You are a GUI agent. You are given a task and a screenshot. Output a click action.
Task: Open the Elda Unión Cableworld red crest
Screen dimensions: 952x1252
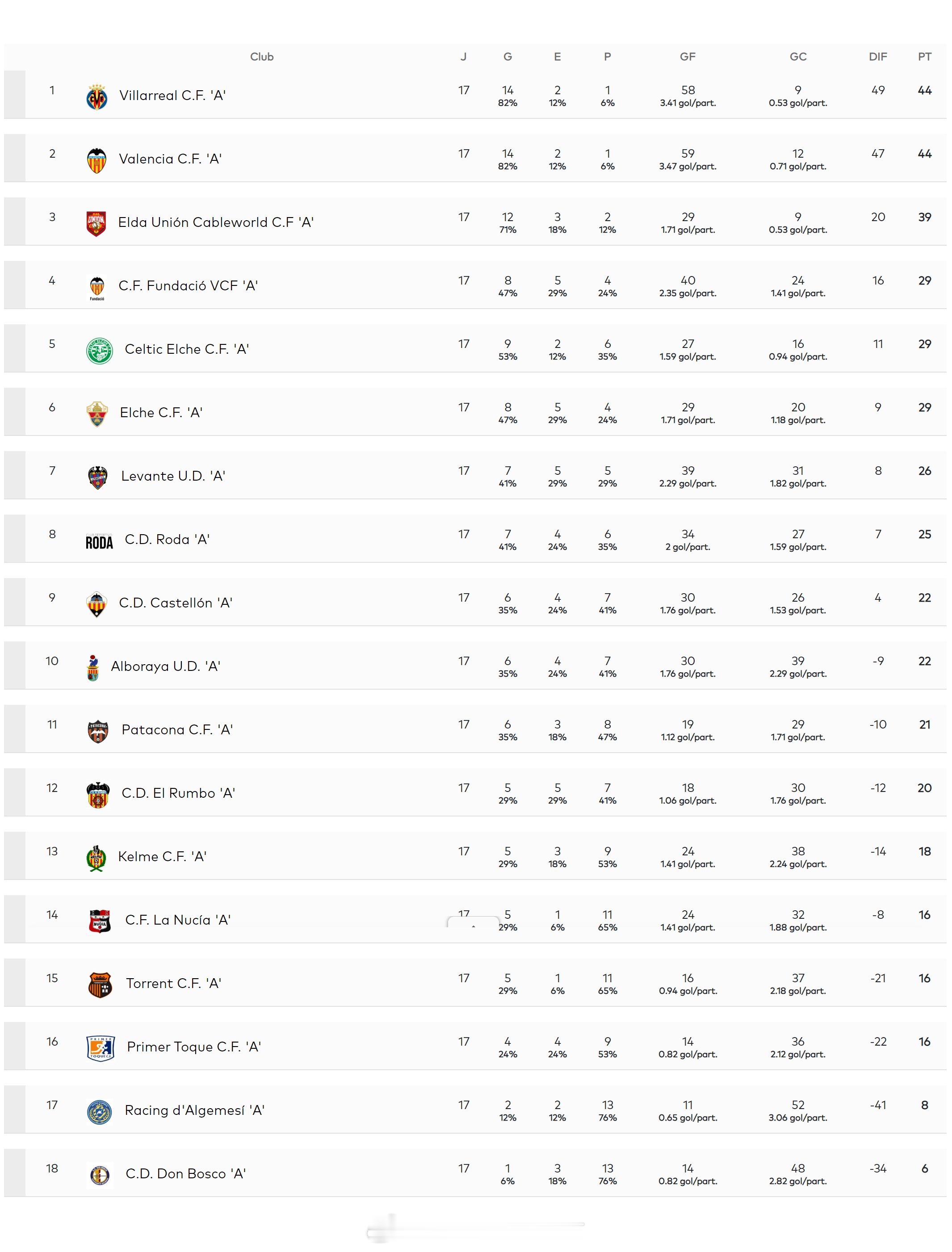[x=96, y=224]
